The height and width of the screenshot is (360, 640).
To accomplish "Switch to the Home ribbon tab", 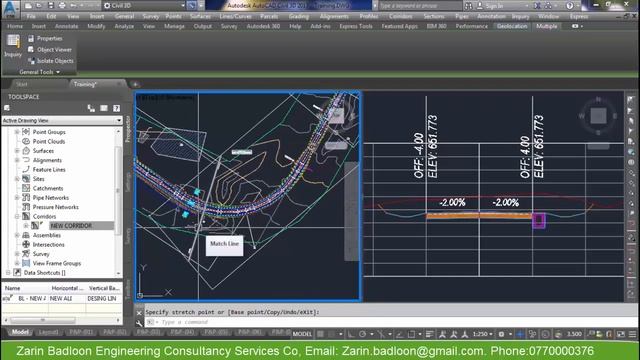I will click(15, 26).
